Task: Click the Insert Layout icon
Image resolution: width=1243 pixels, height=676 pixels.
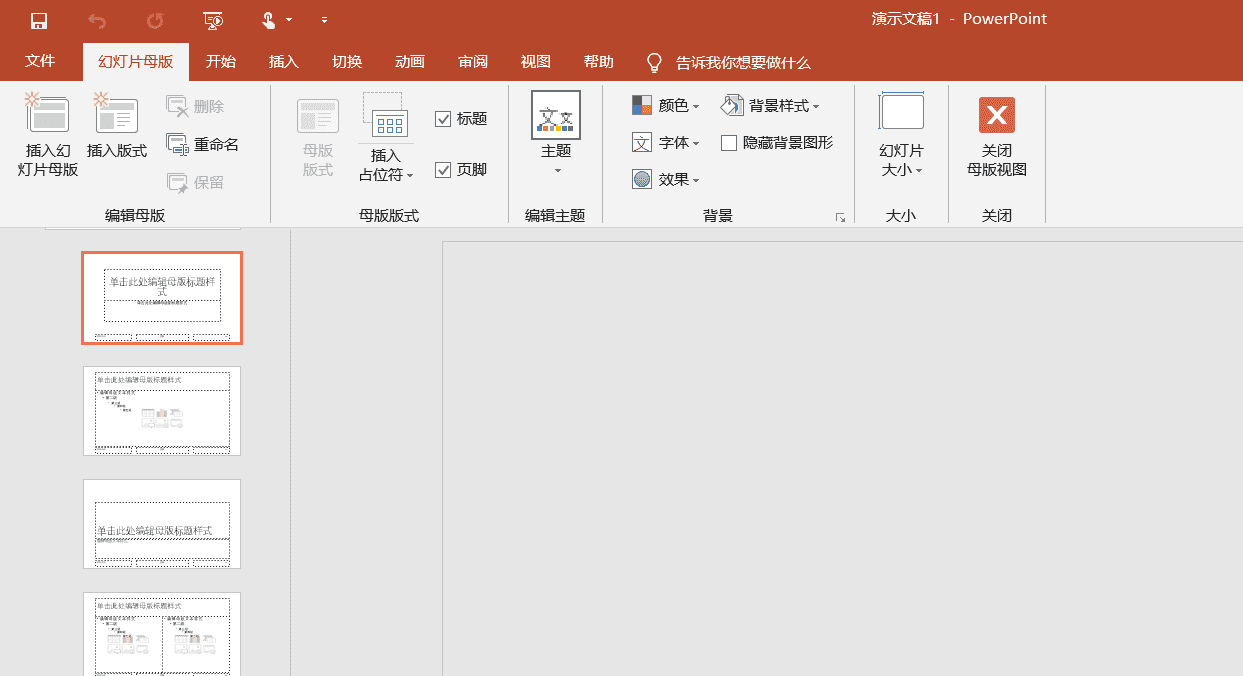Action: [x=116, y=114]
